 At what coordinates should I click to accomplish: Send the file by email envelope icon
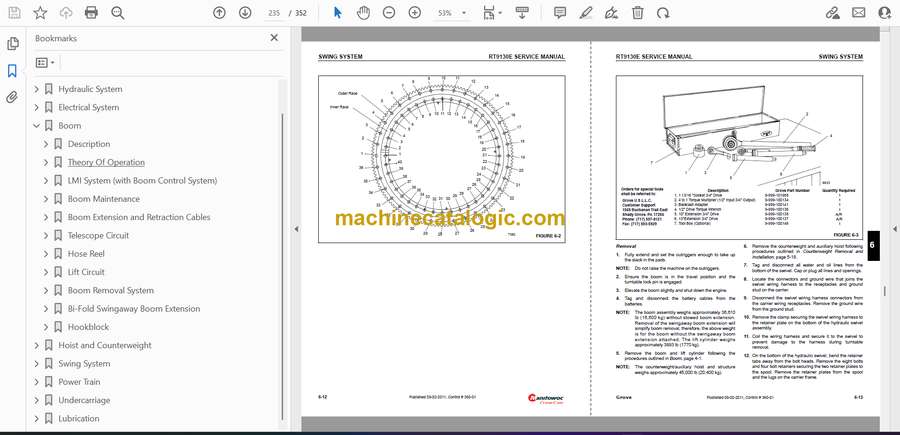pyautogui.click(x=859, y=13)
